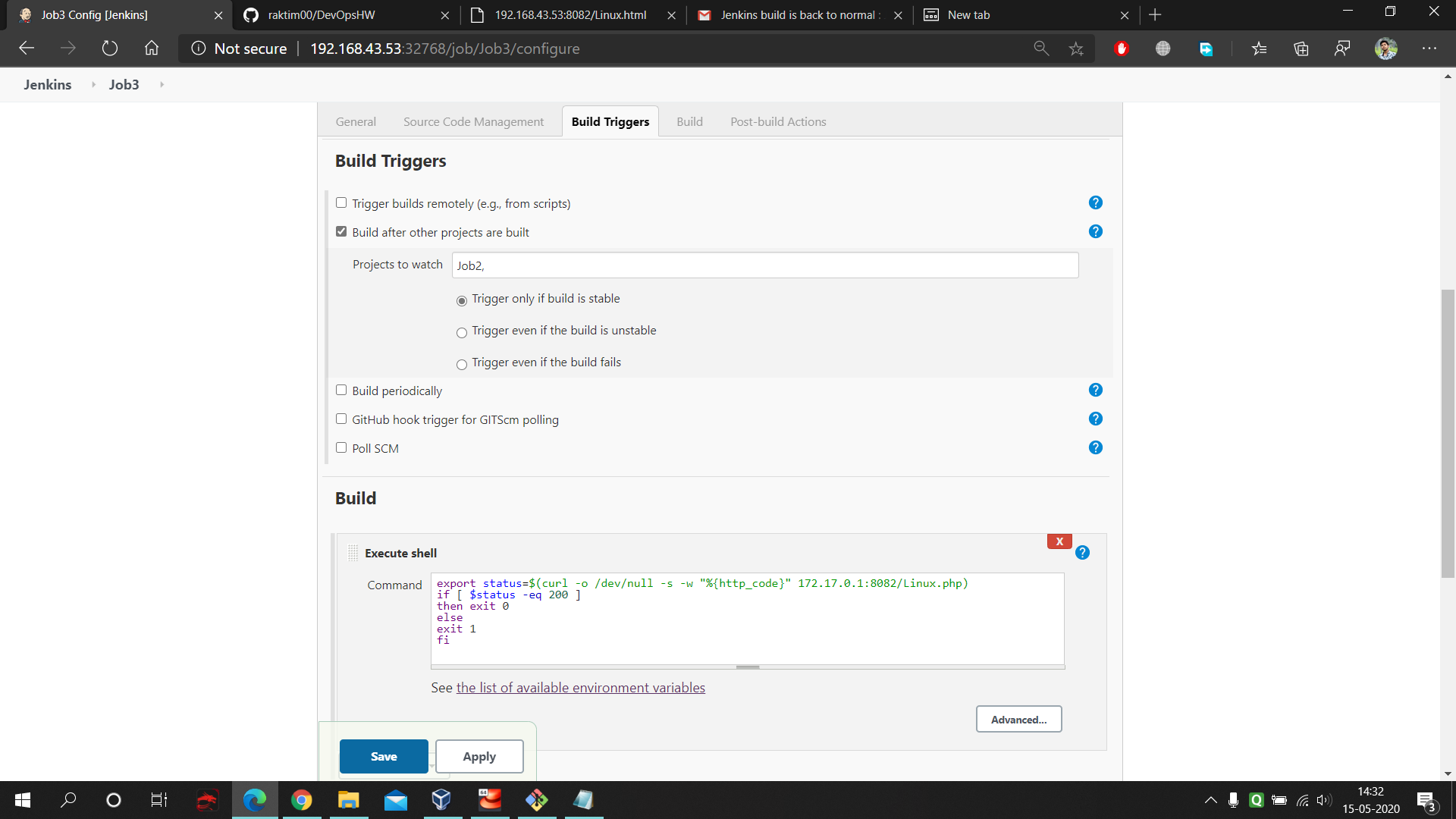Open Task View on the taskbar
Screen dimensions: 1456x819
point(158,800)
